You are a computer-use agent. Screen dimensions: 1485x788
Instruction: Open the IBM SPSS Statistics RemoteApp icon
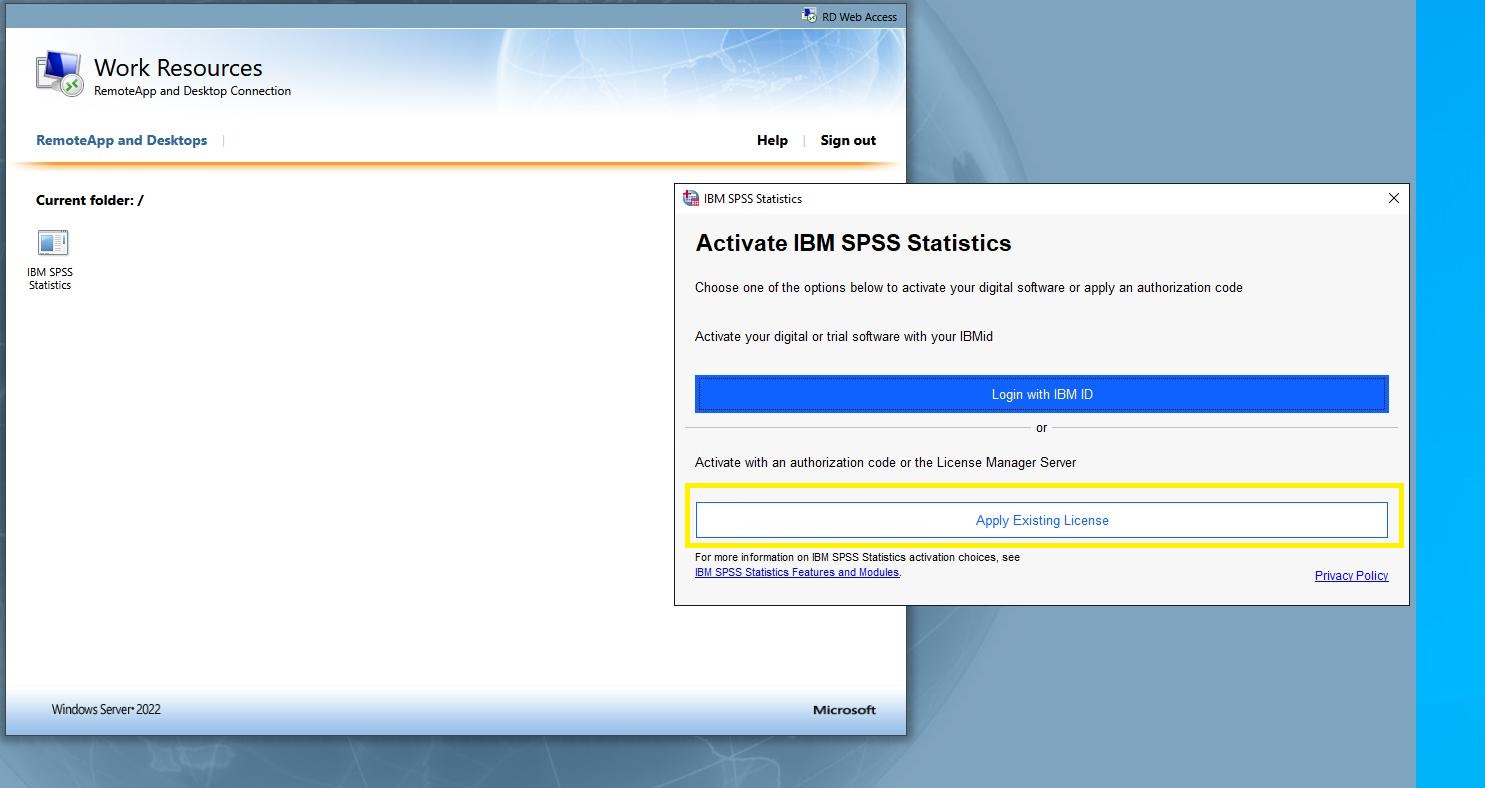pos(52,243)
